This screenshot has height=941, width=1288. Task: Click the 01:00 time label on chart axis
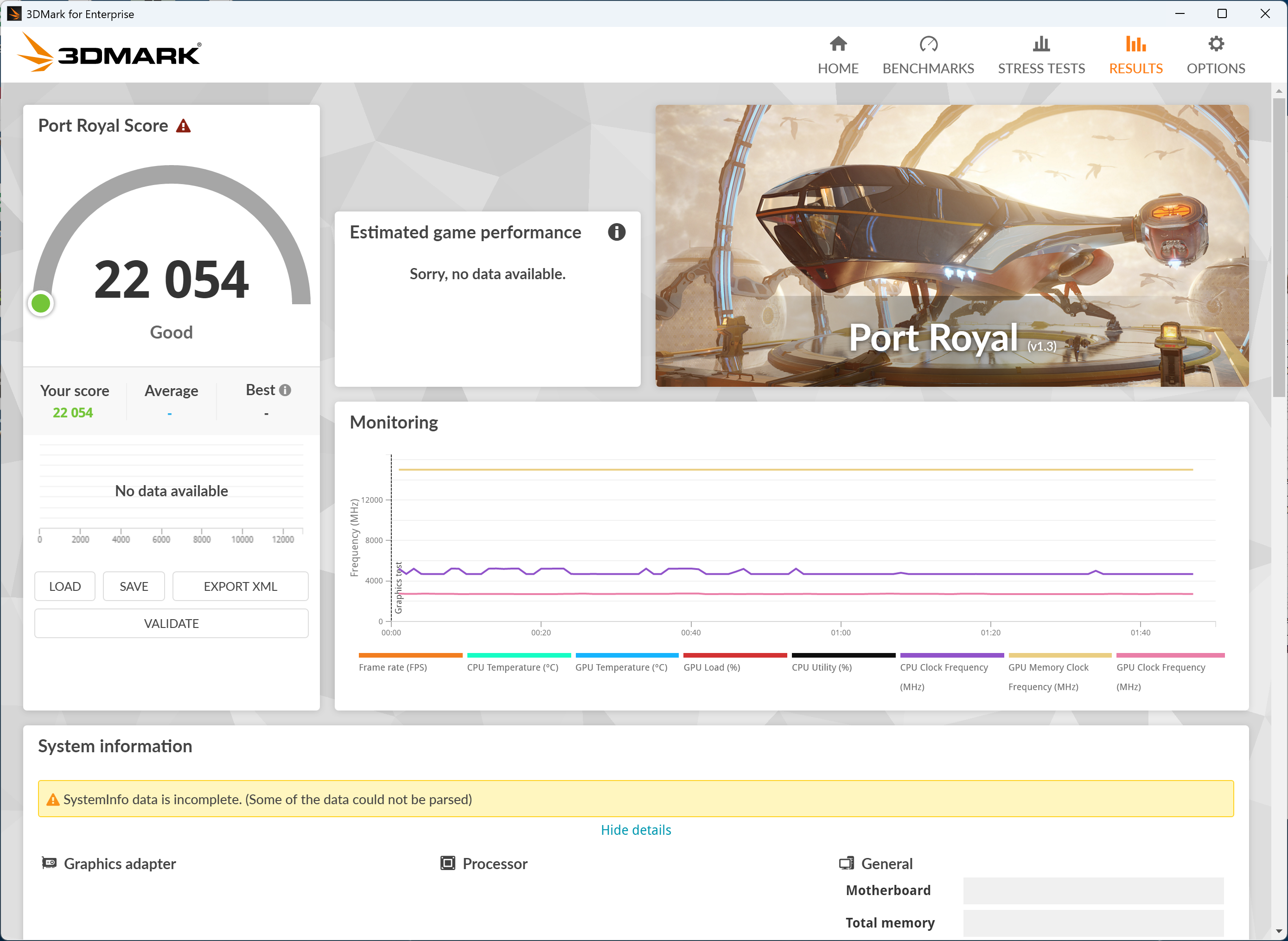tap(841, 632)
